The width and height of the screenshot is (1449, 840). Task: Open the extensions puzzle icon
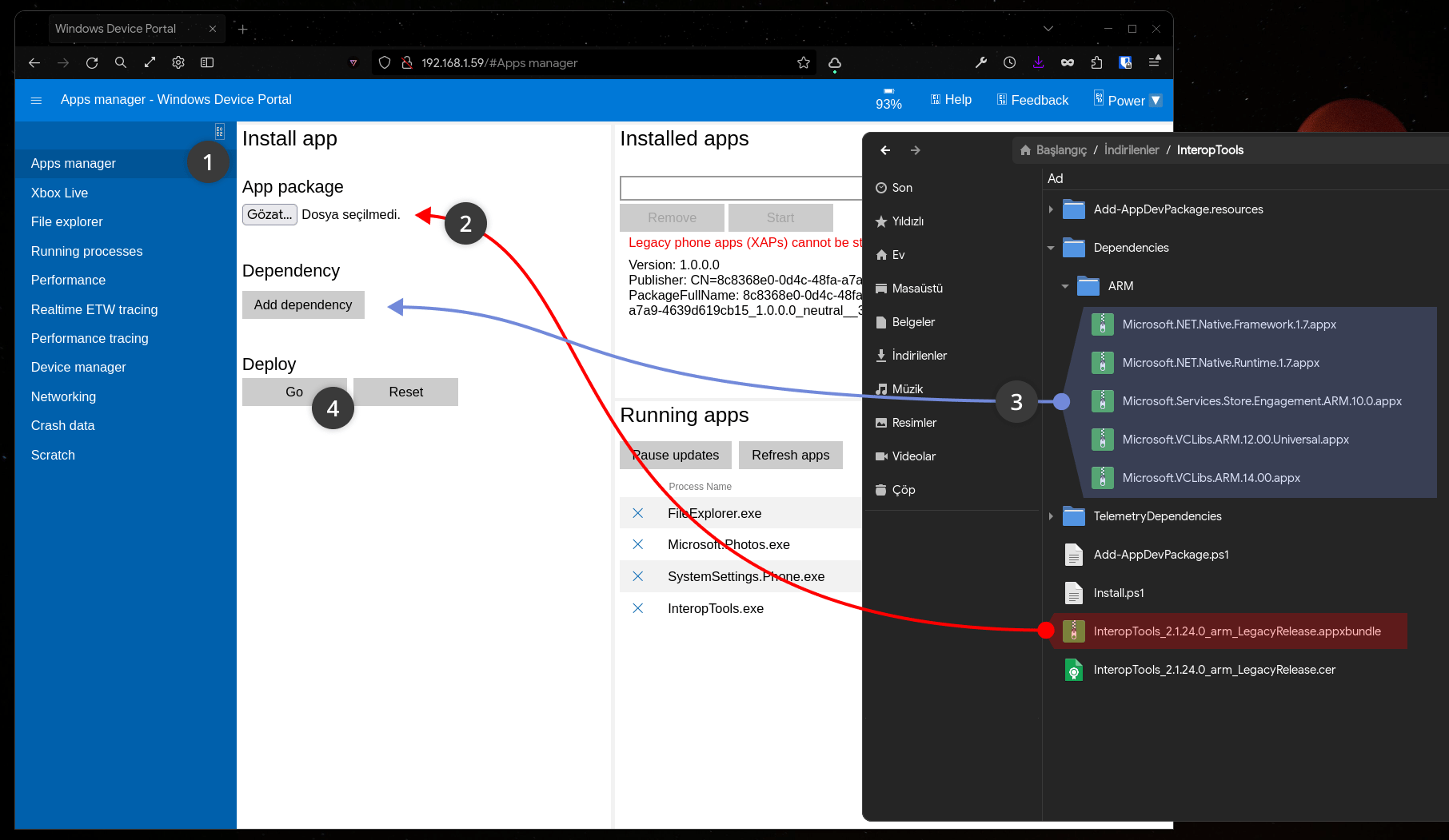coord(1096,62)
